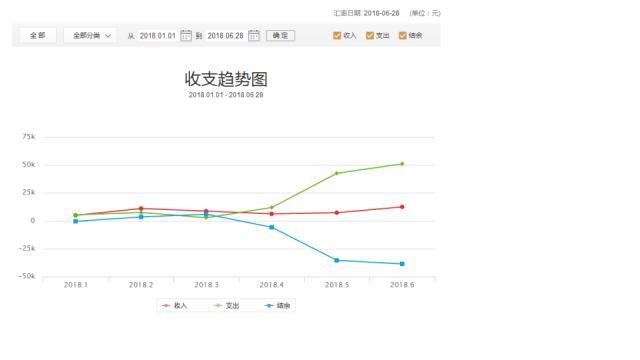This screenshot has width=640, height=360.
Task: Edit the start date field 2018.01.01
Action: [158, 36]
